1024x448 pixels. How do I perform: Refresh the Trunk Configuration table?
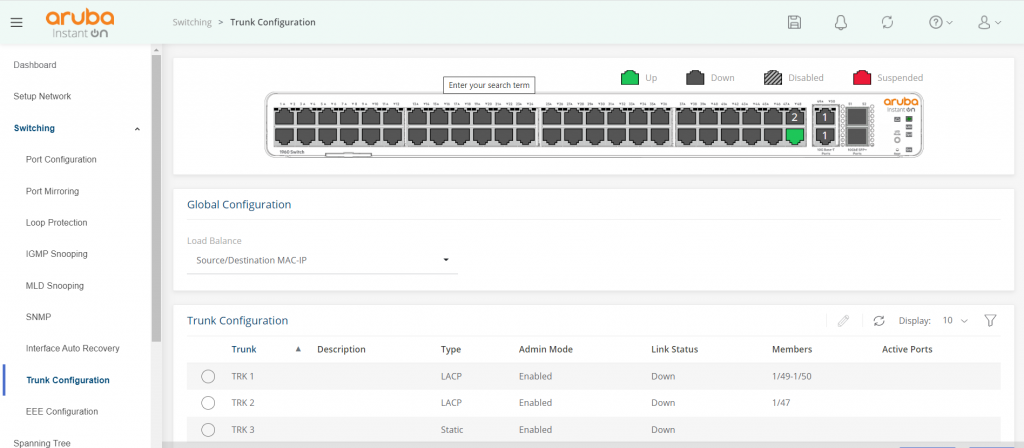tap(879, 321)
